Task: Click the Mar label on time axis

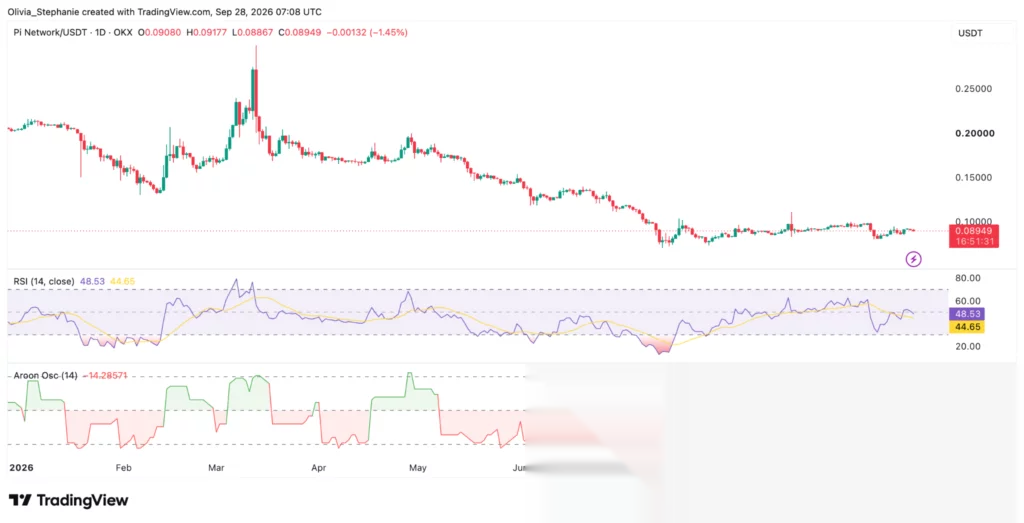Action: [216, 468]
